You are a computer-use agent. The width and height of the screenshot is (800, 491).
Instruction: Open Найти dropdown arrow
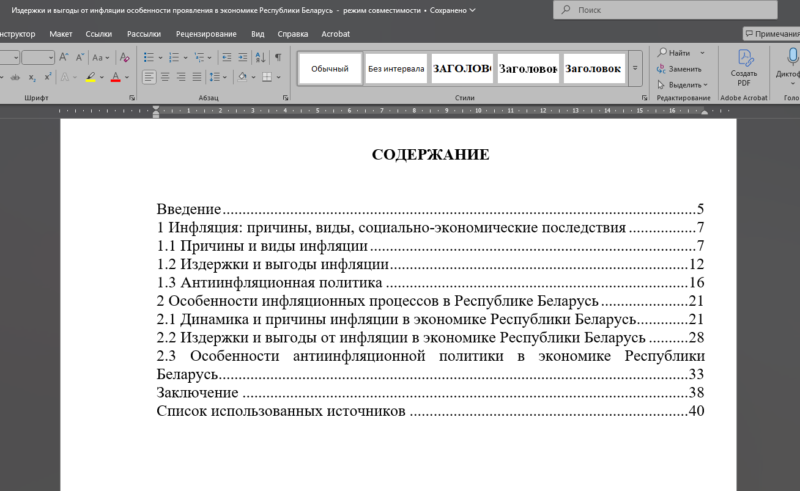703,53
